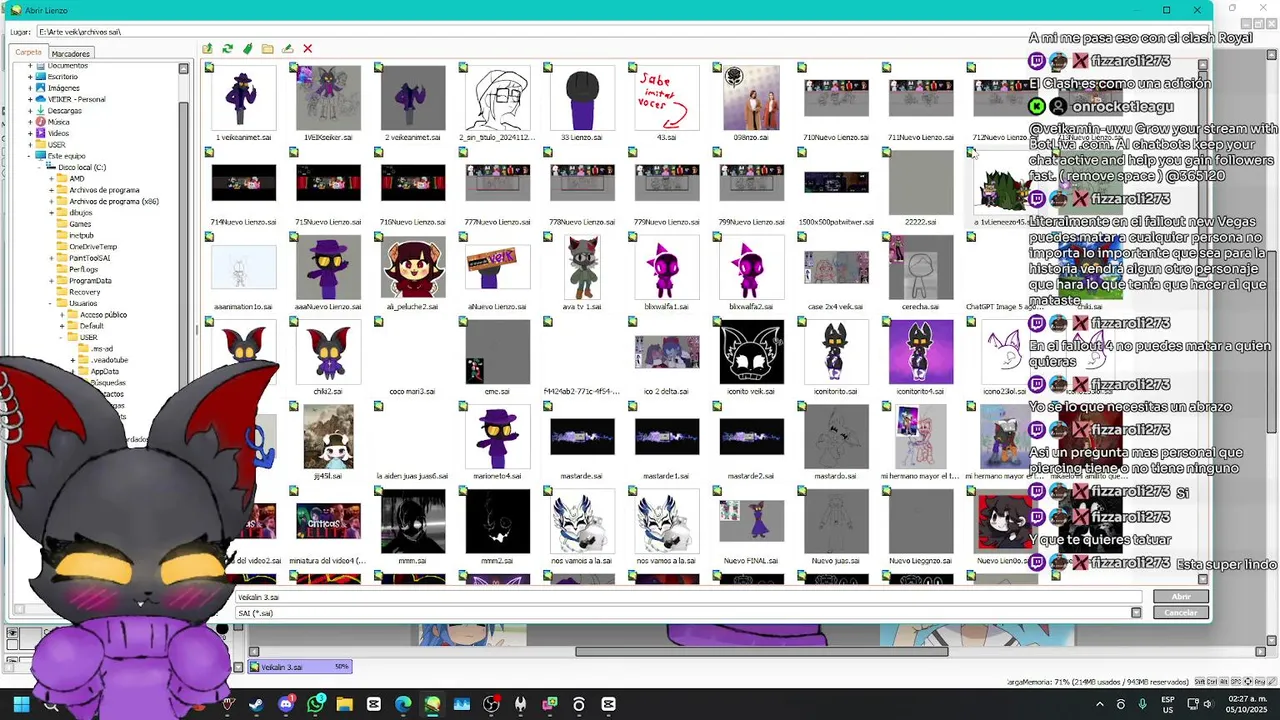Create a new folder with folder icon

[x=267, y=48]
